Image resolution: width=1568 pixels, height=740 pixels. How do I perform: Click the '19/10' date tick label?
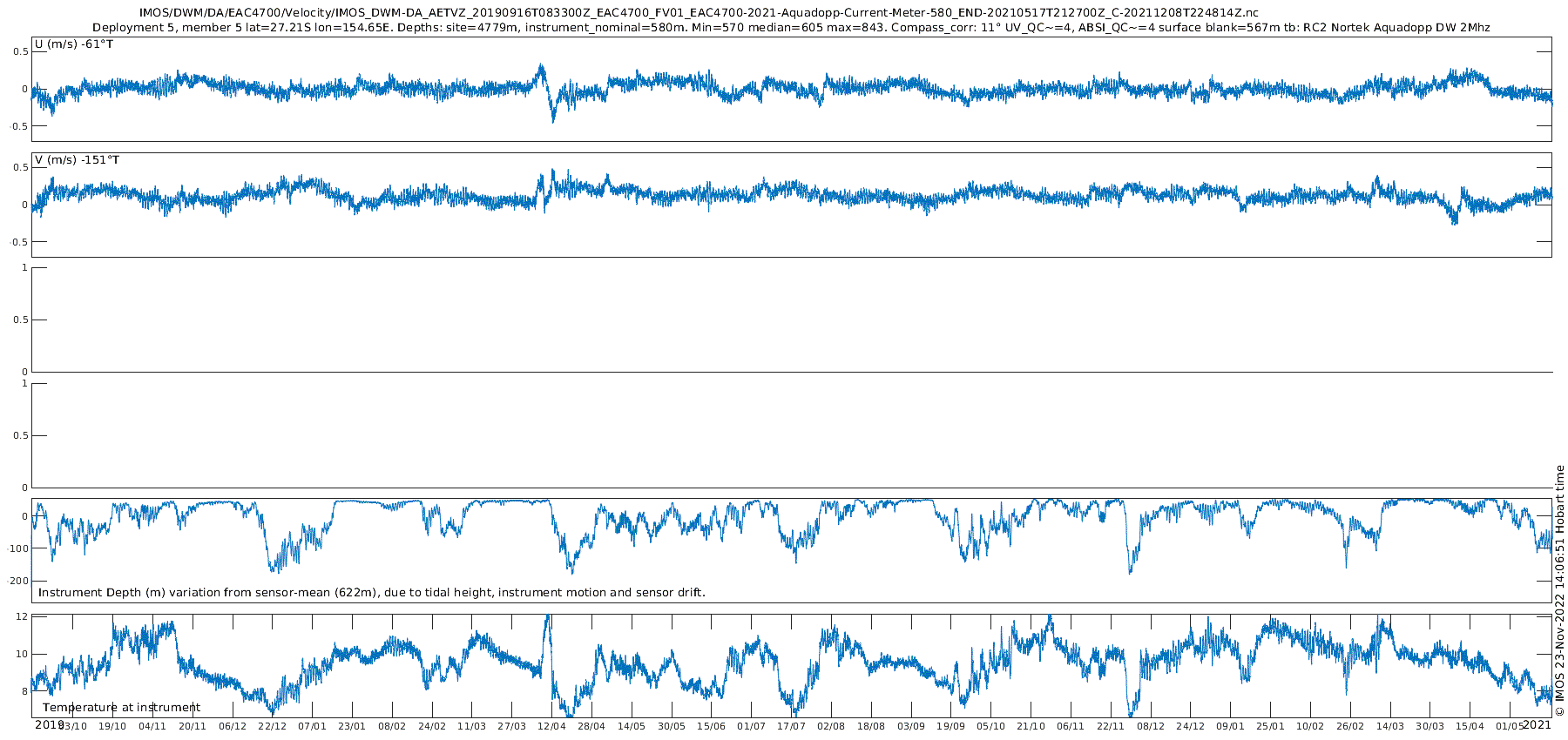[x=112, y=726]
